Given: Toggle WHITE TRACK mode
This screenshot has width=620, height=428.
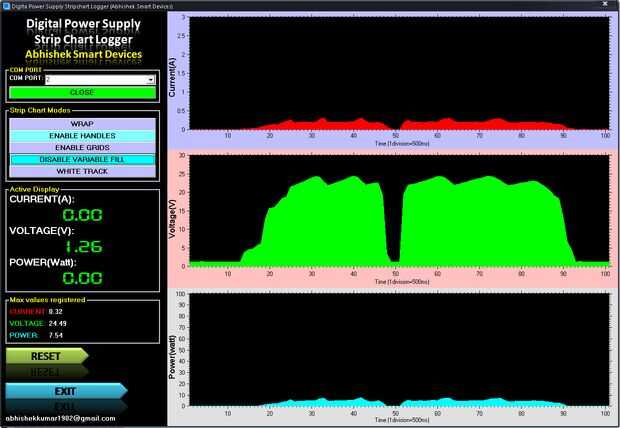Looking at the screenshot, I should 82,171.
